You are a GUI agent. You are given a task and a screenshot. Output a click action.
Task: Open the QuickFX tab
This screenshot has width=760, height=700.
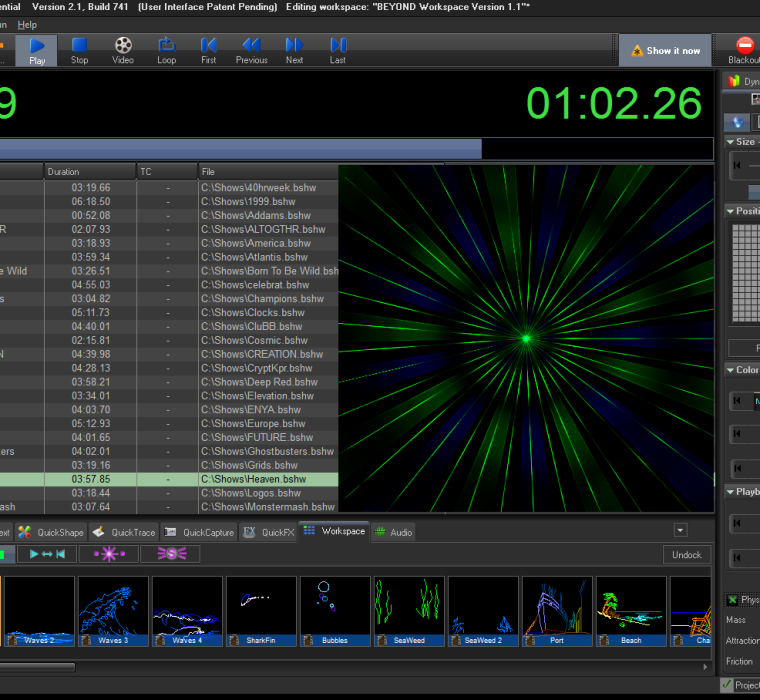(269, 532)
